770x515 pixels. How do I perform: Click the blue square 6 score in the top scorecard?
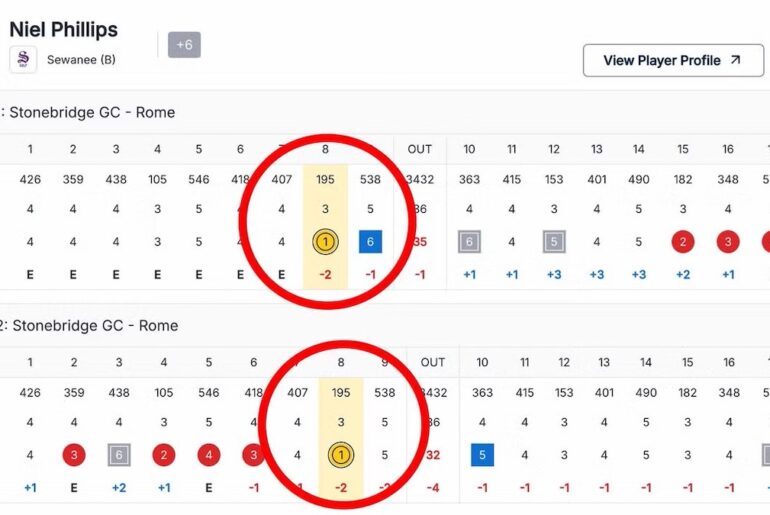coord(370,241)
